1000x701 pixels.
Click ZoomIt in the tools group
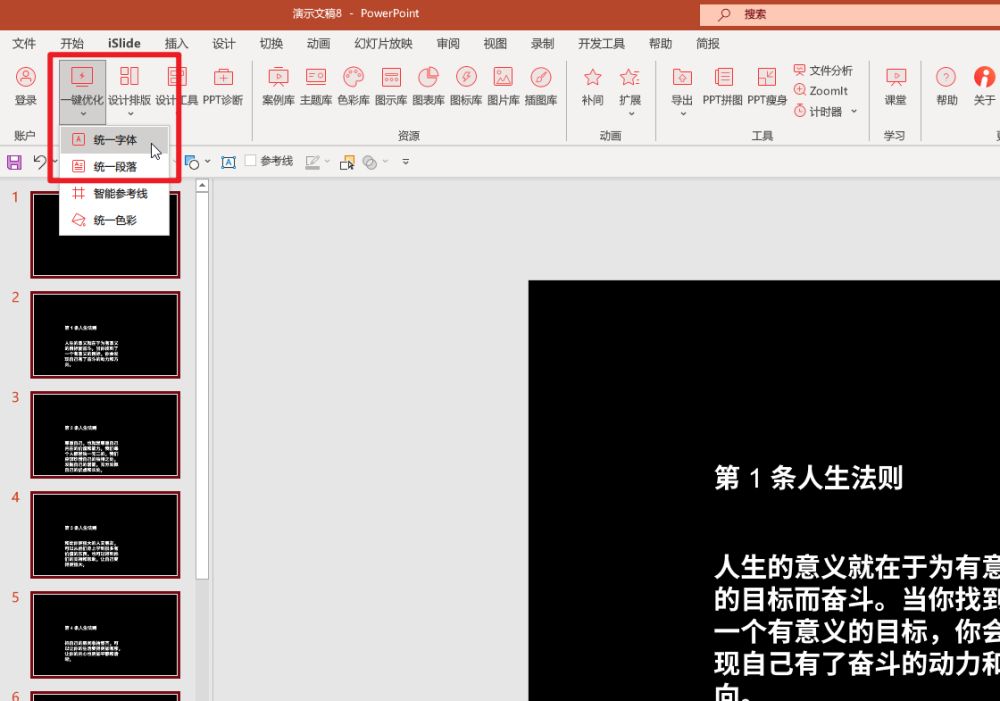coord(822,89)
